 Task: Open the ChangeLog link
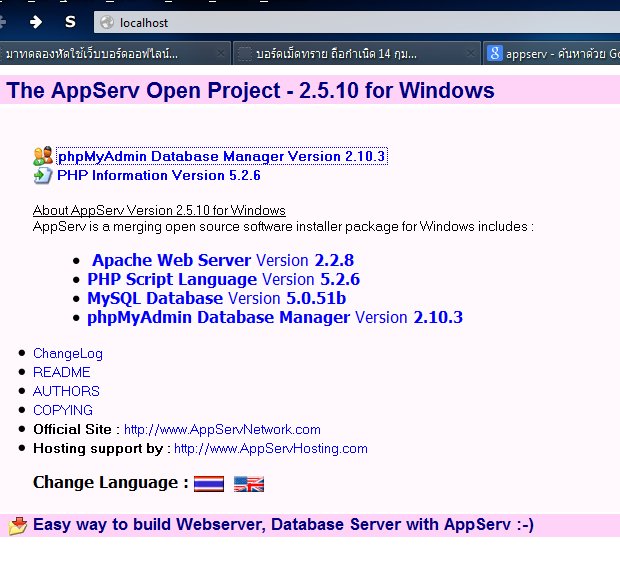(68, 353)
